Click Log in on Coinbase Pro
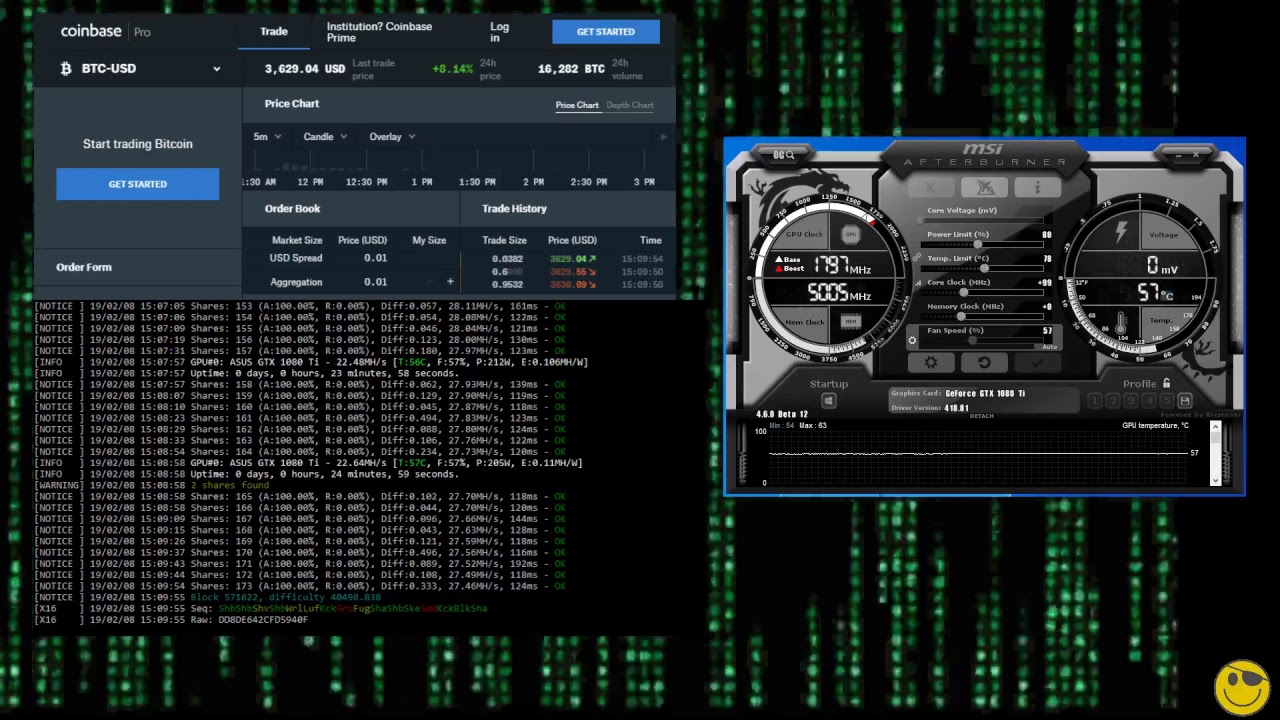 499,32
